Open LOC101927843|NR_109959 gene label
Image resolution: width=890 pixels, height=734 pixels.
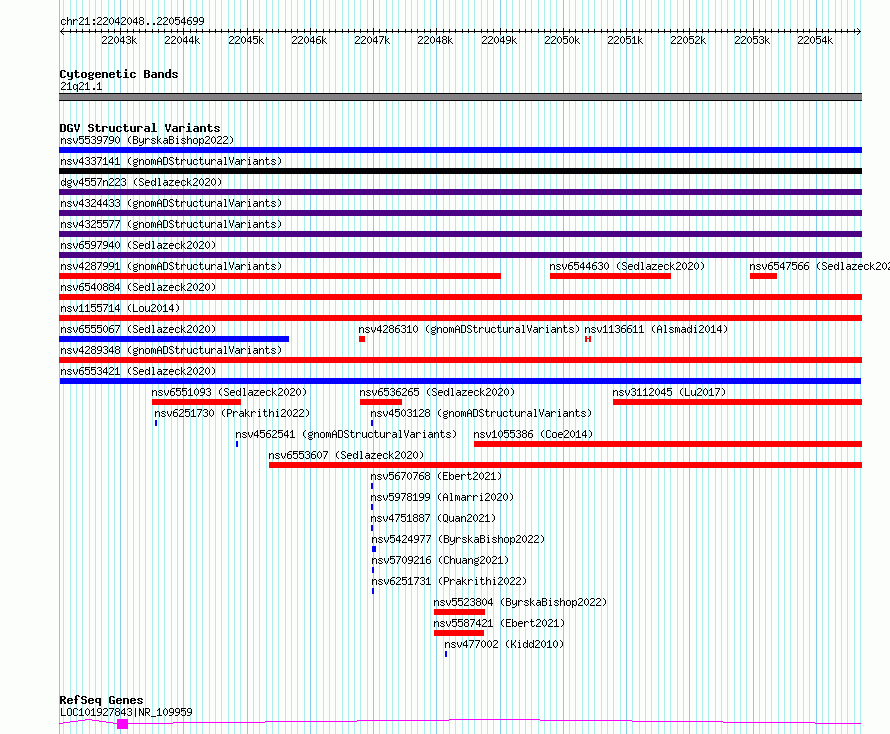point(126,712)
